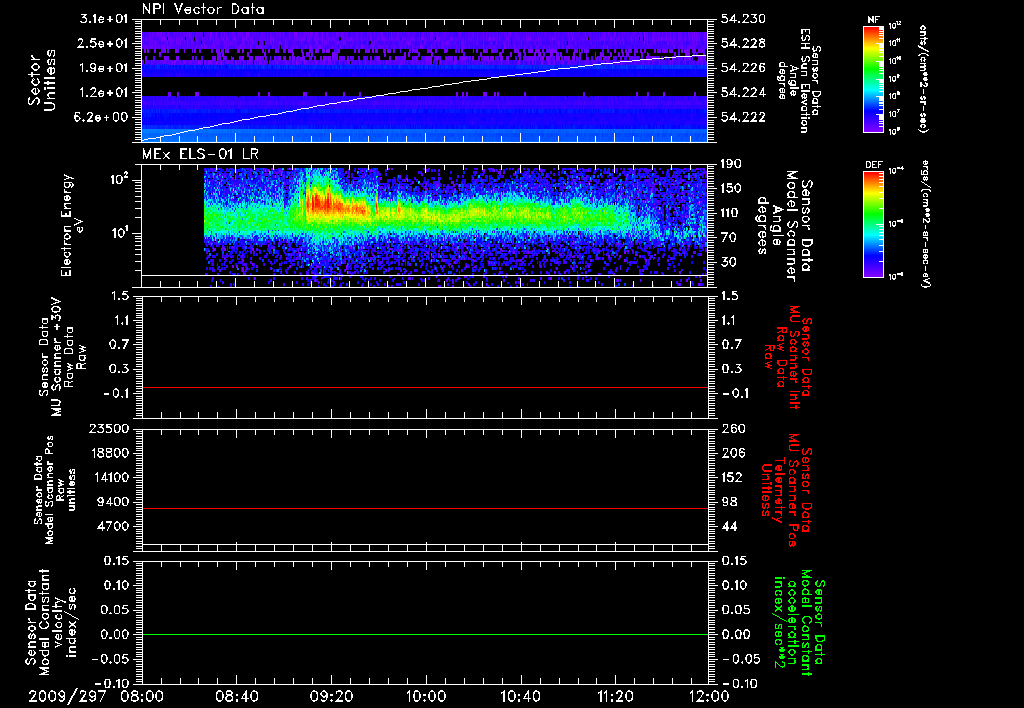Click the green Model Constant acceleration label
The width and height of the screenshot is (1024, 708).
pyautogui.click(x=797, y=623)
